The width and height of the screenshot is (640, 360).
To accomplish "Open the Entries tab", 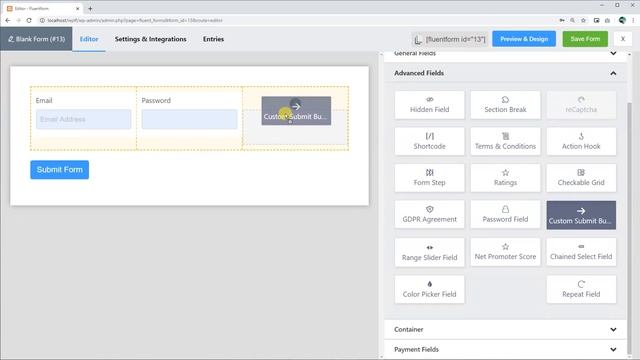I will pyautogui.click(x=213, y=39).
